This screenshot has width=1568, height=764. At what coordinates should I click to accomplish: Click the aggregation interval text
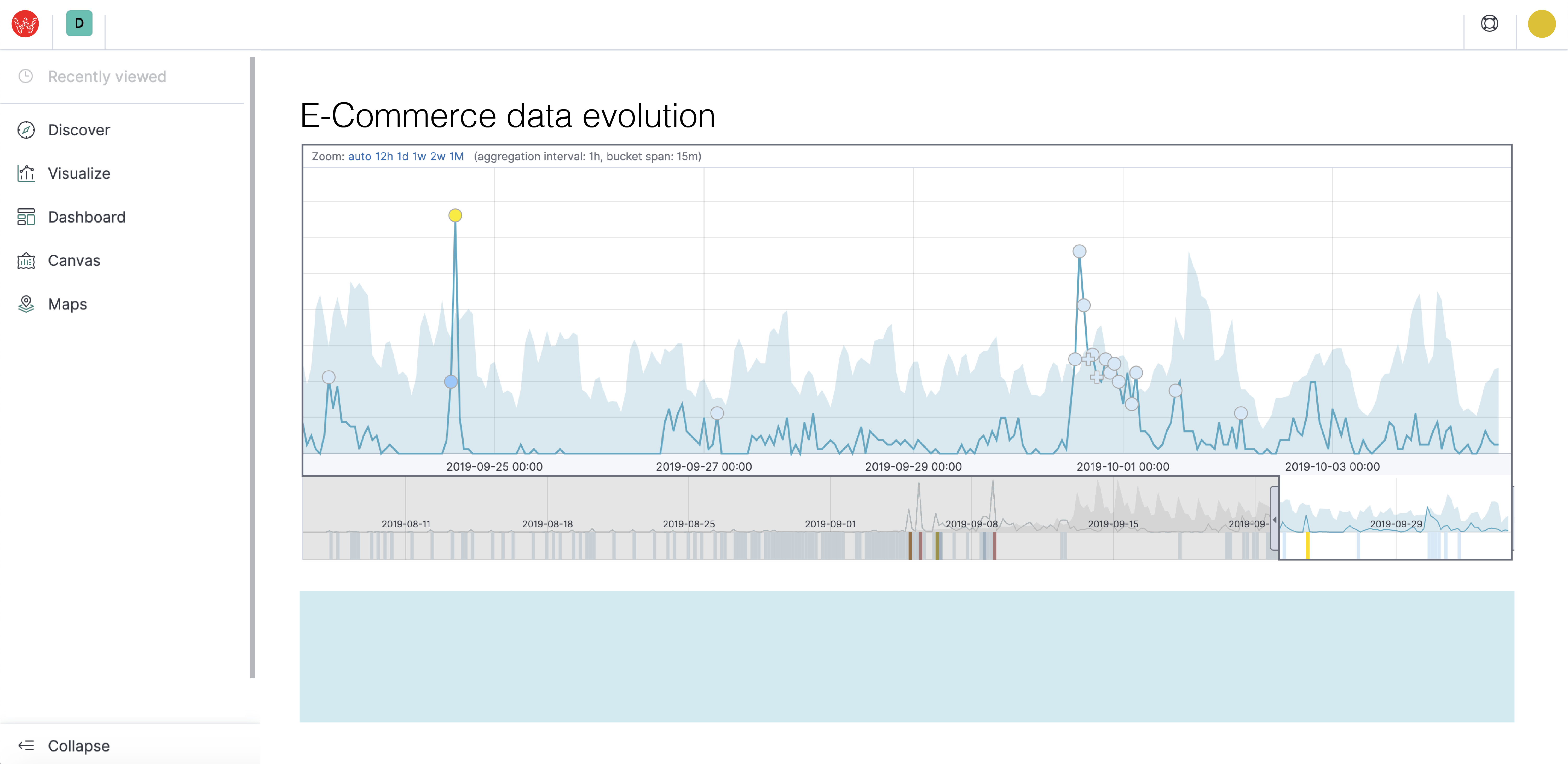587,156
